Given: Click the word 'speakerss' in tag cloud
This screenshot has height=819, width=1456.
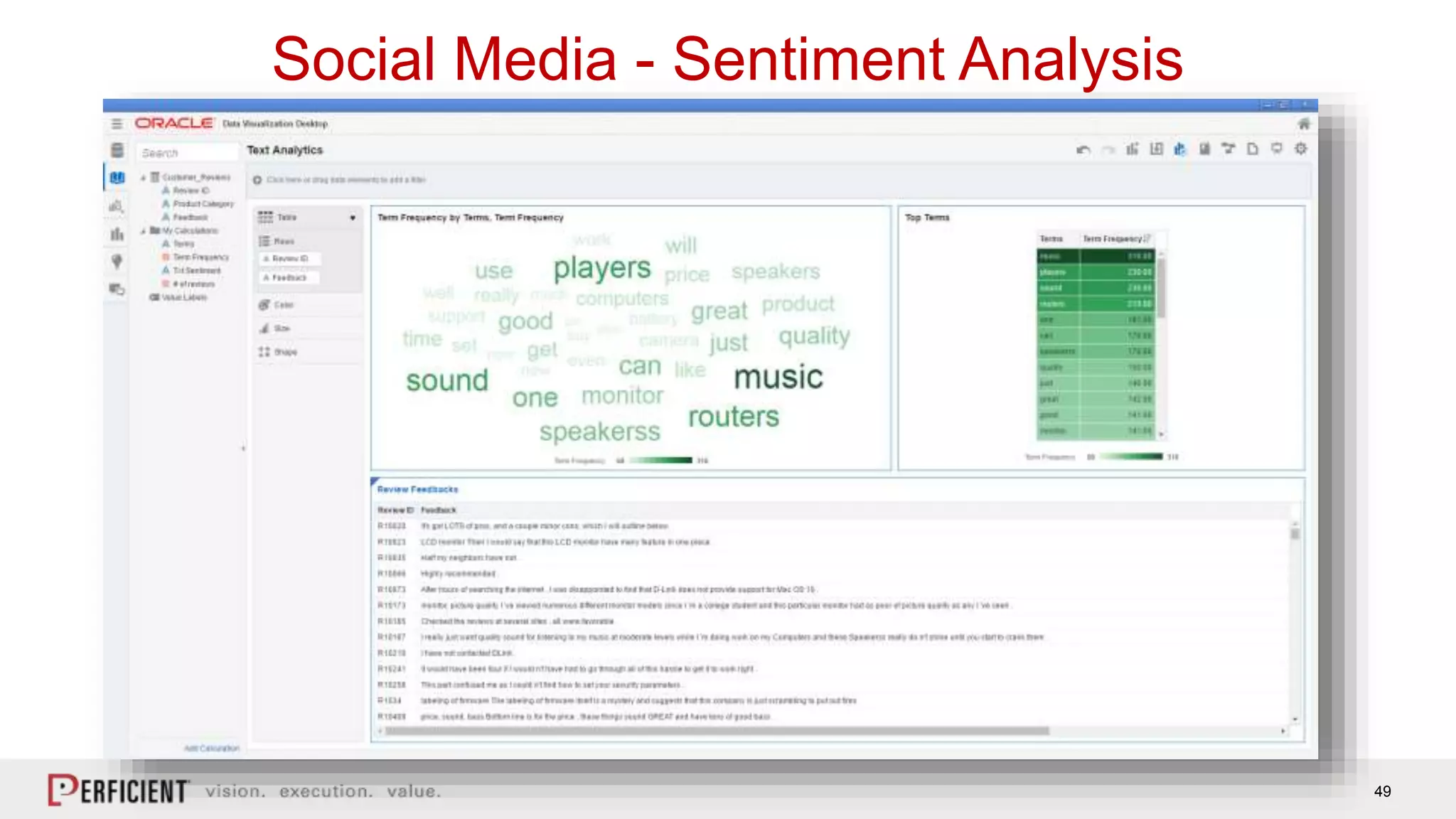Looking at the screenshot, I should (600, 432).
